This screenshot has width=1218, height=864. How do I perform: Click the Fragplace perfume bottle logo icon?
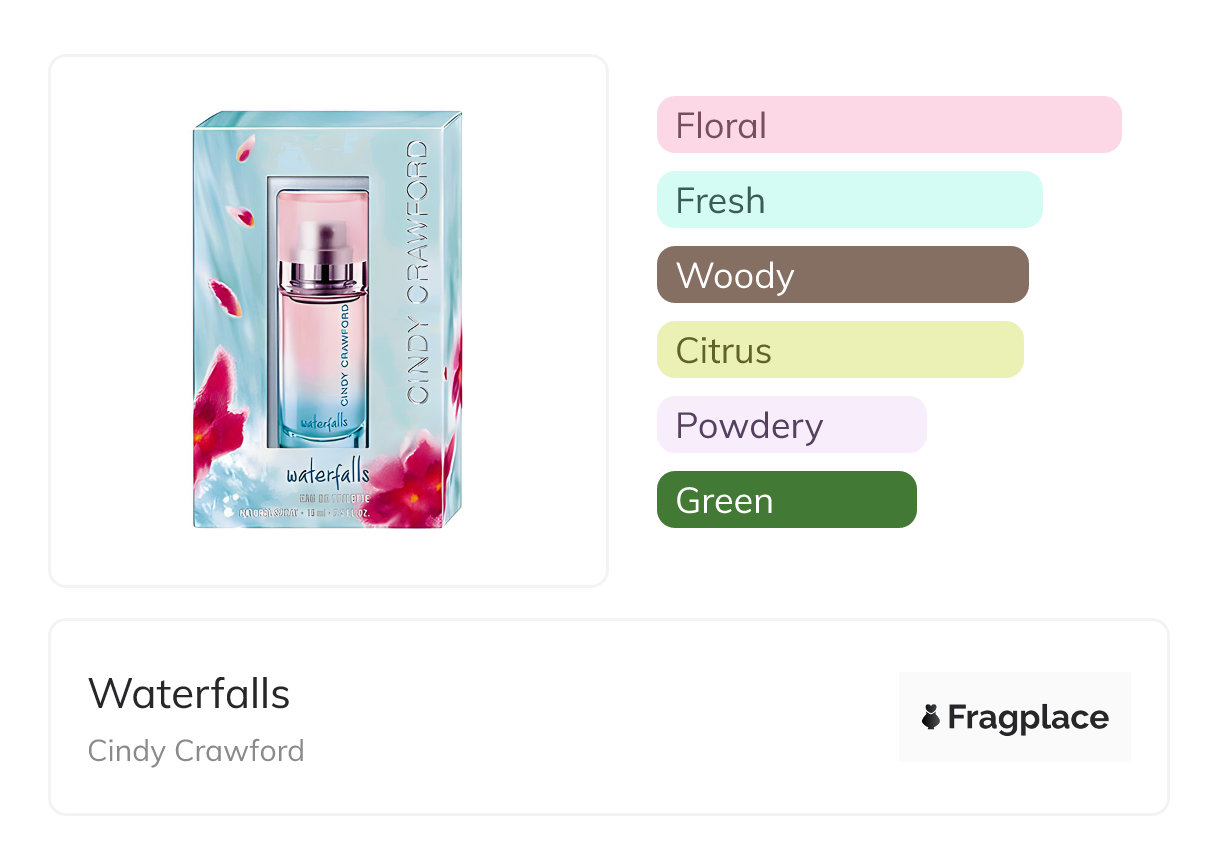pyautogui.click(x=931, y=717)
